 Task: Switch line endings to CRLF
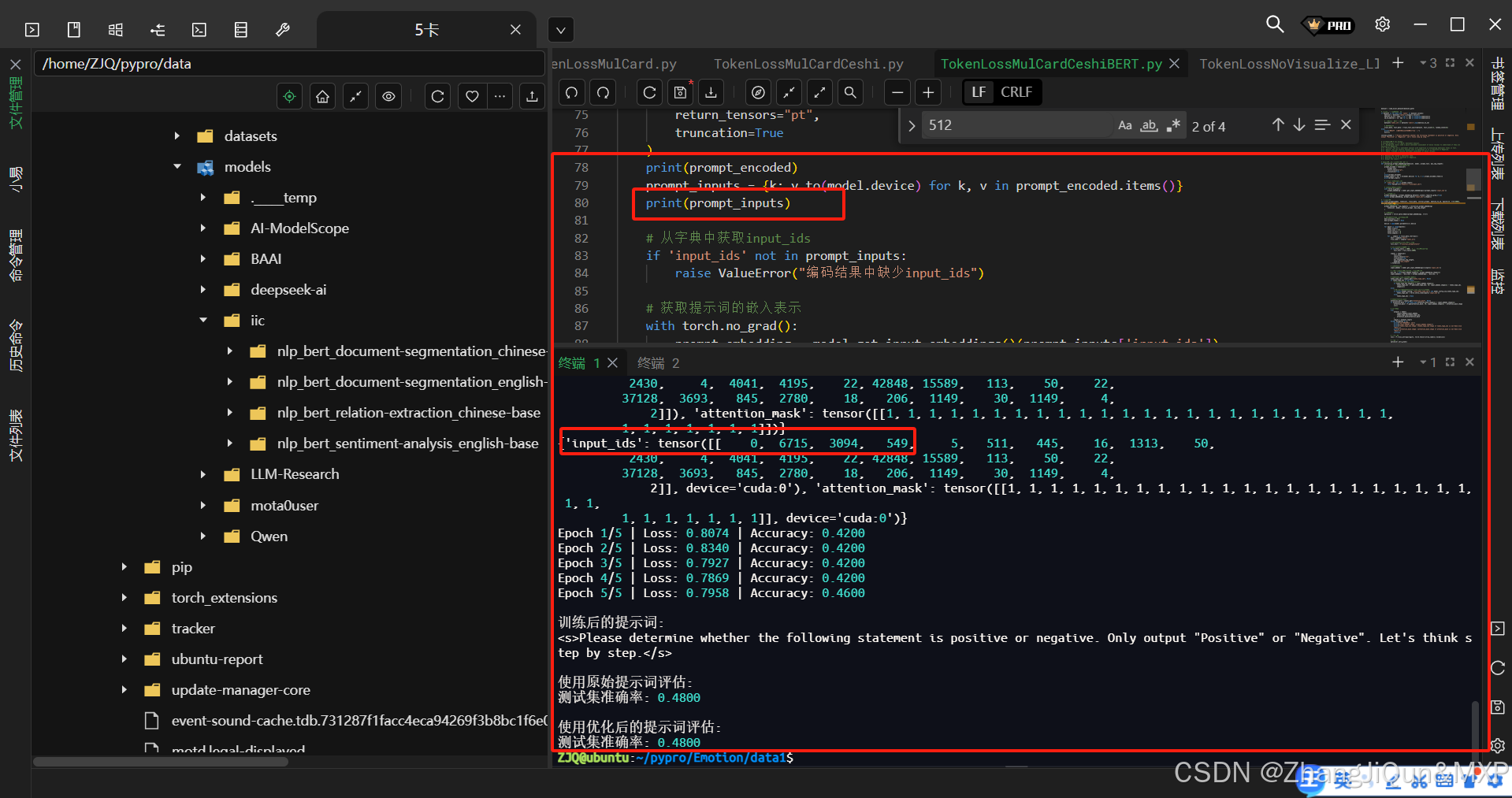click(x=1016, y=92)
